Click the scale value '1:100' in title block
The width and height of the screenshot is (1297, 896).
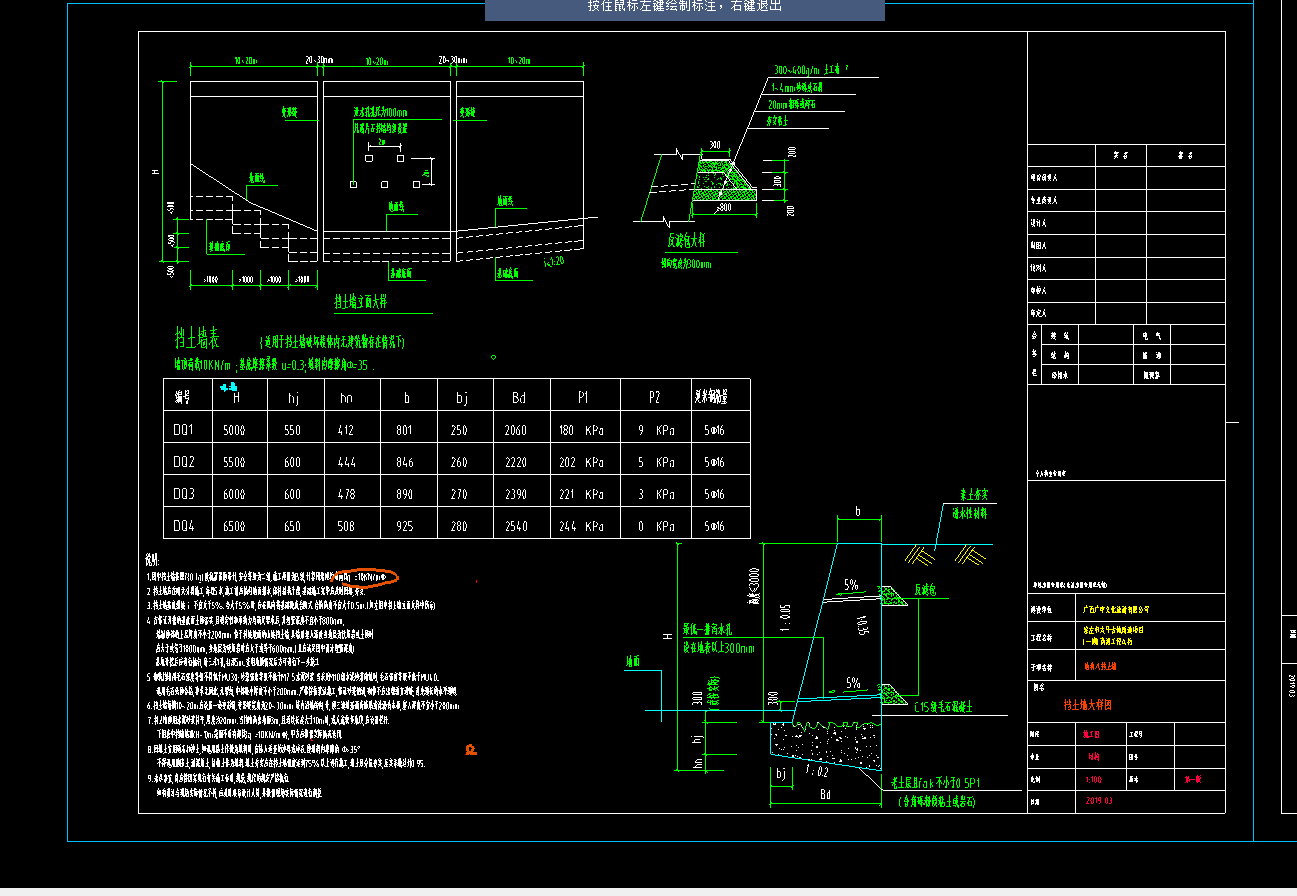[x=1094, y=778]
